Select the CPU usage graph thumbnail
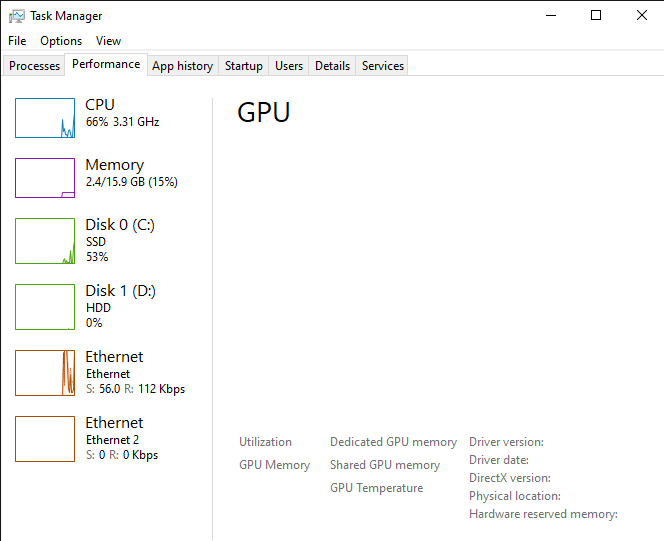The width and height of the screenshot is (664, 541). (x=45, y=118)
